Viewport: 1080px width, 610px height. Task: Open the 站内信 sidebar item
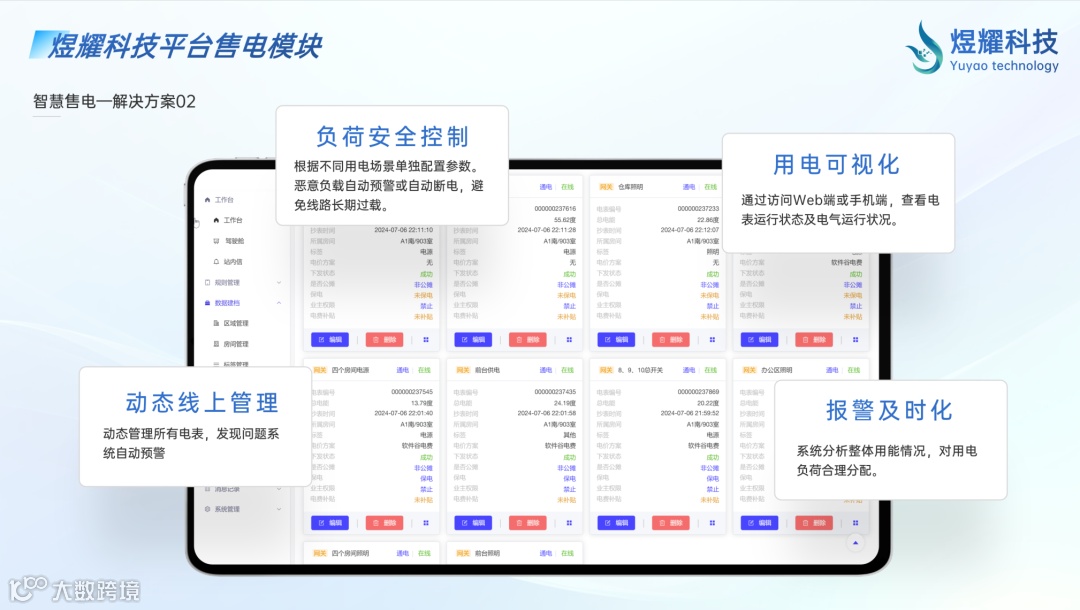(x=232, y=262)
